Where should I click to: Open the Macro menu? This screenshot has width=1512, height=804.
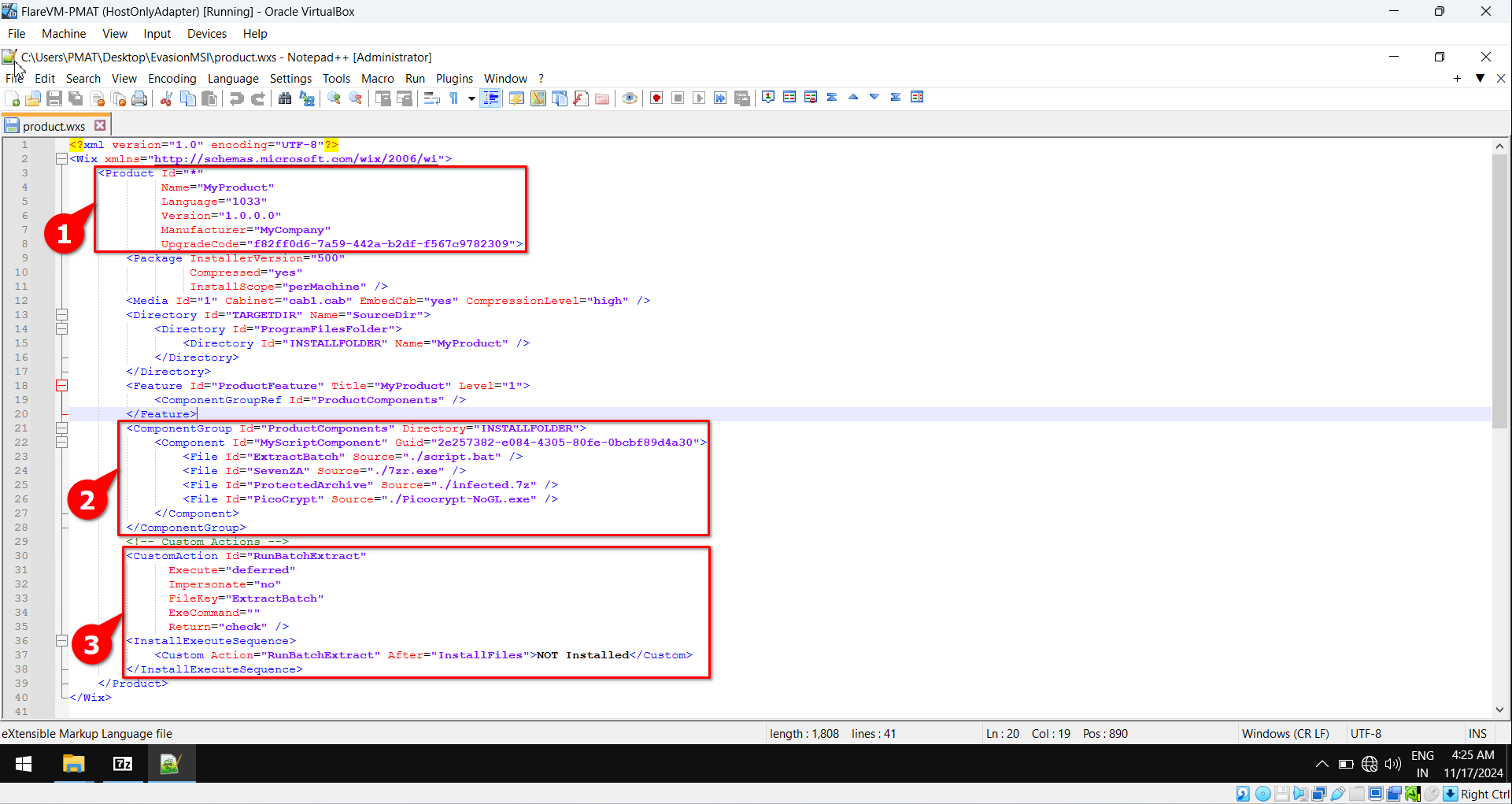(377, 79)
